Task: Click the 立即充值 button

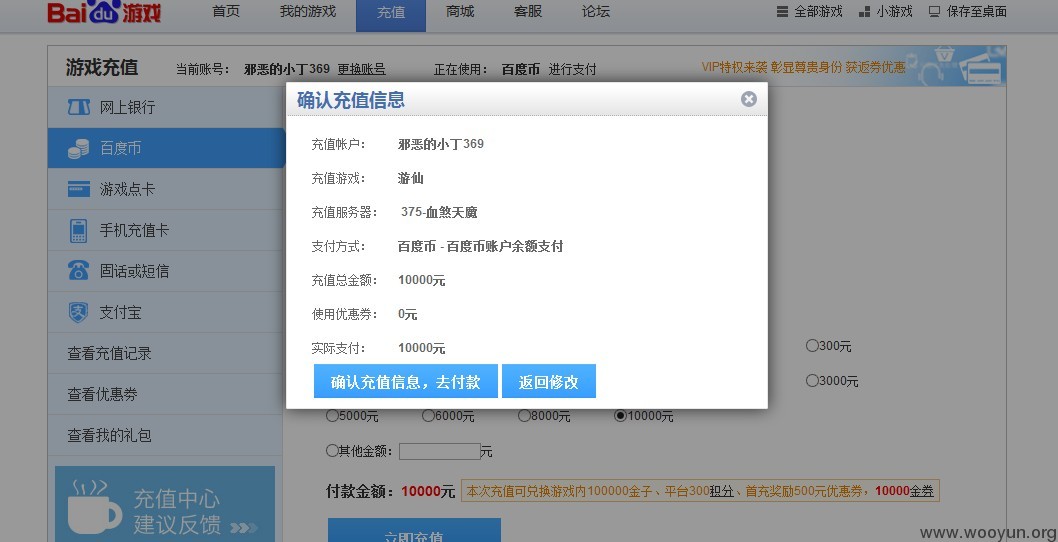Action: coord(414,530)
